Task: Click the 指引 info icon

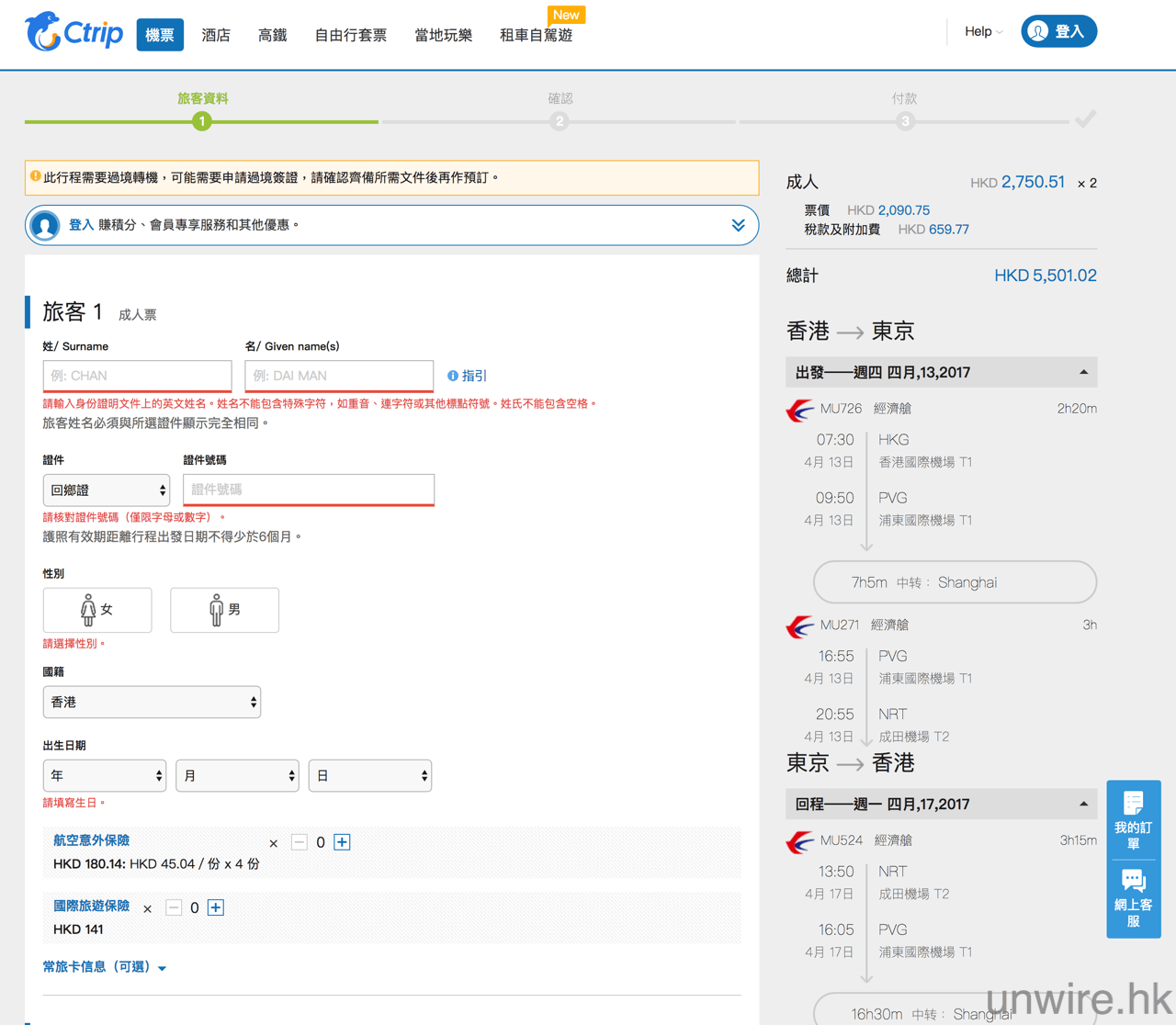Action: pos(453,376)
